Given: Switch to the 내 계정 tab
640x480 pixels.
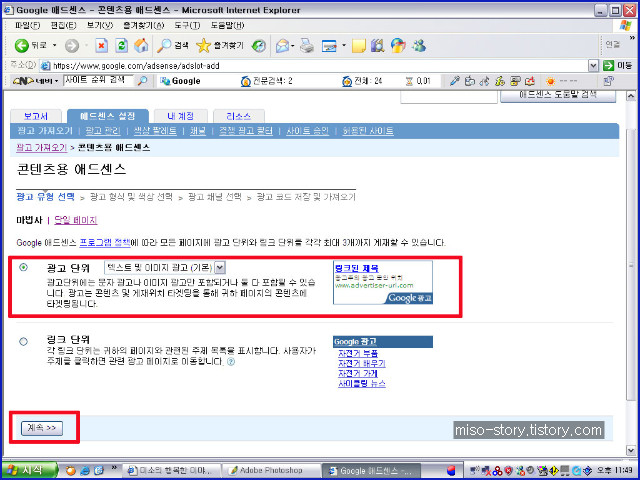Looking at the screenshot, I should (181, 116).
